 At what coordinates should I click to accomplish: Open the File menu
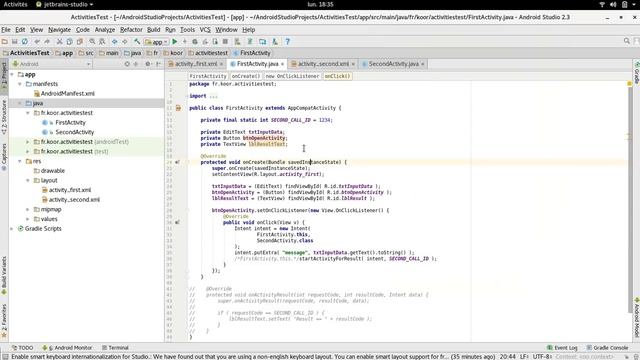click(6, 30)
